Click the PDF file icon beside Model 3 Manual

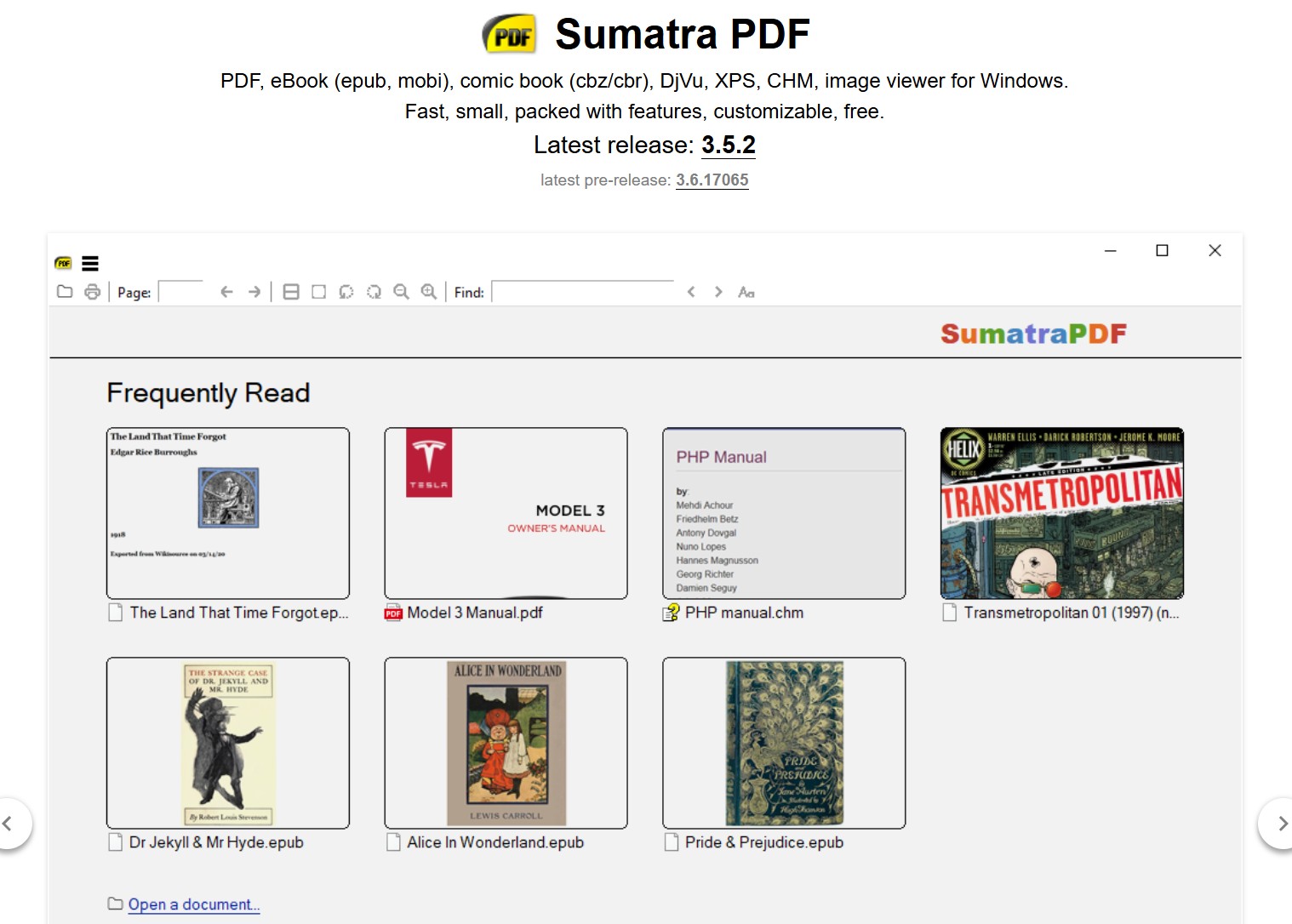393,613
